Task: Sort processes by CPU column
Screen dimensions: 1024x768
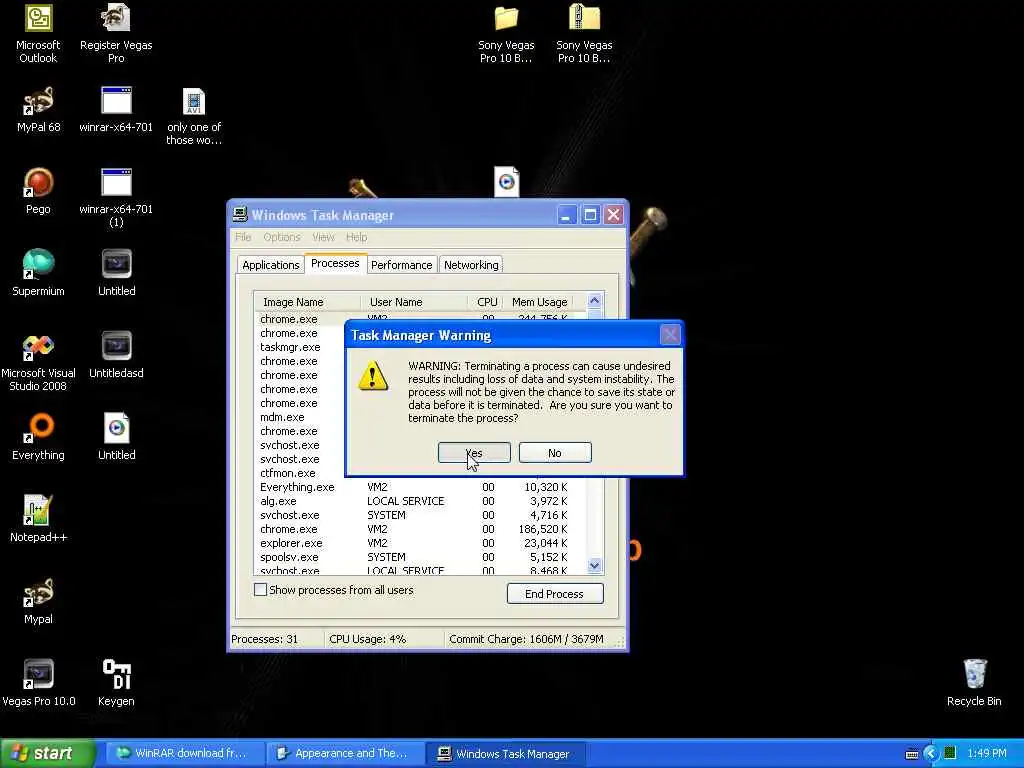Action: coord(485,302)
